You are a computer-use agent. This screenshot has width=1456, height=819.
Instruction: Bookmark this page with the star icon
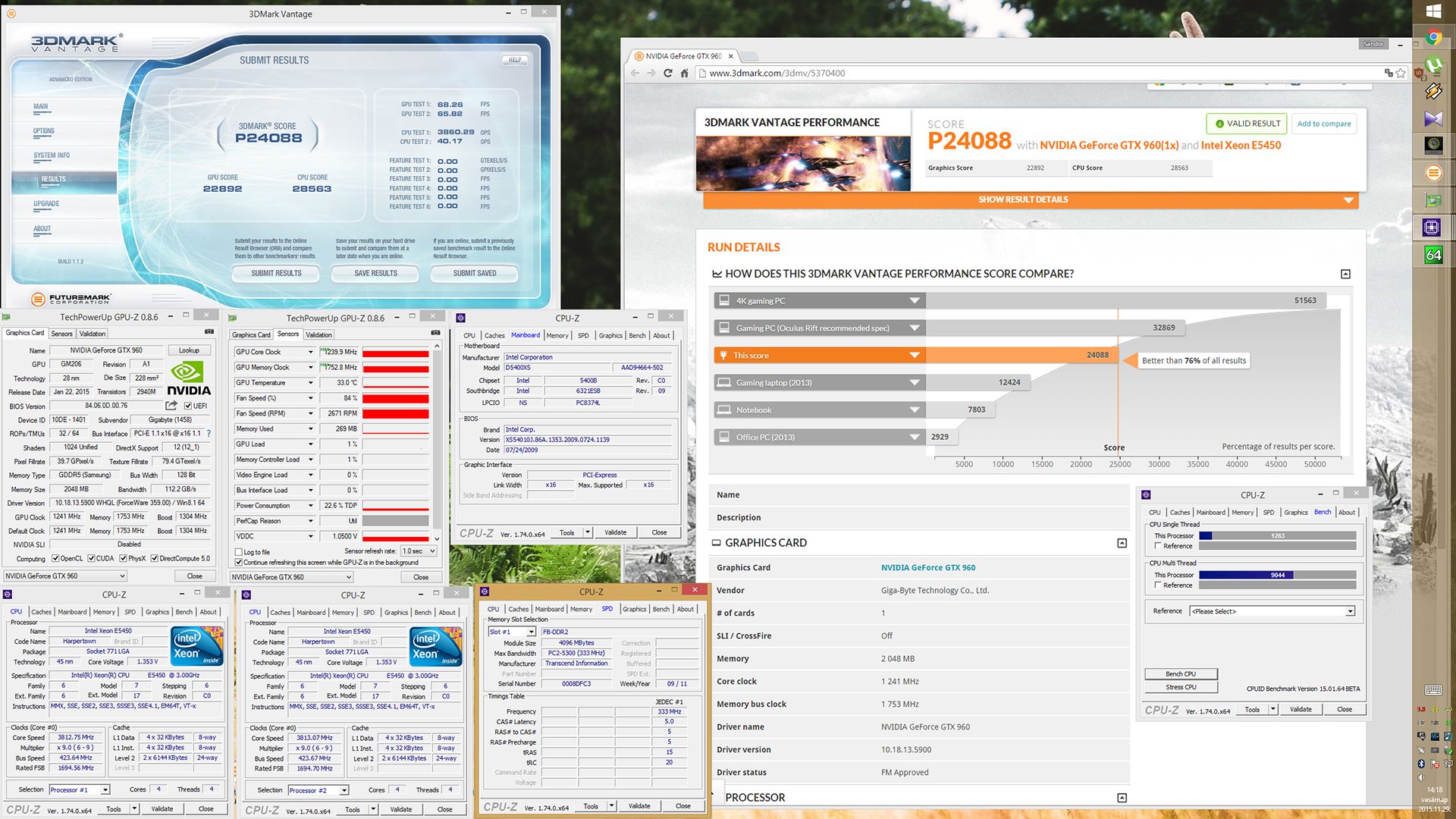(x=1401, y=73)
